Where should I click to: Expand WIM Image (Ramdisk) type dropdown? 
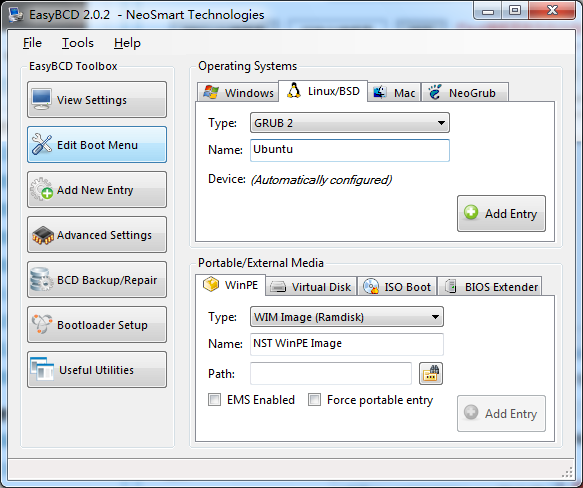pos(347,317)
